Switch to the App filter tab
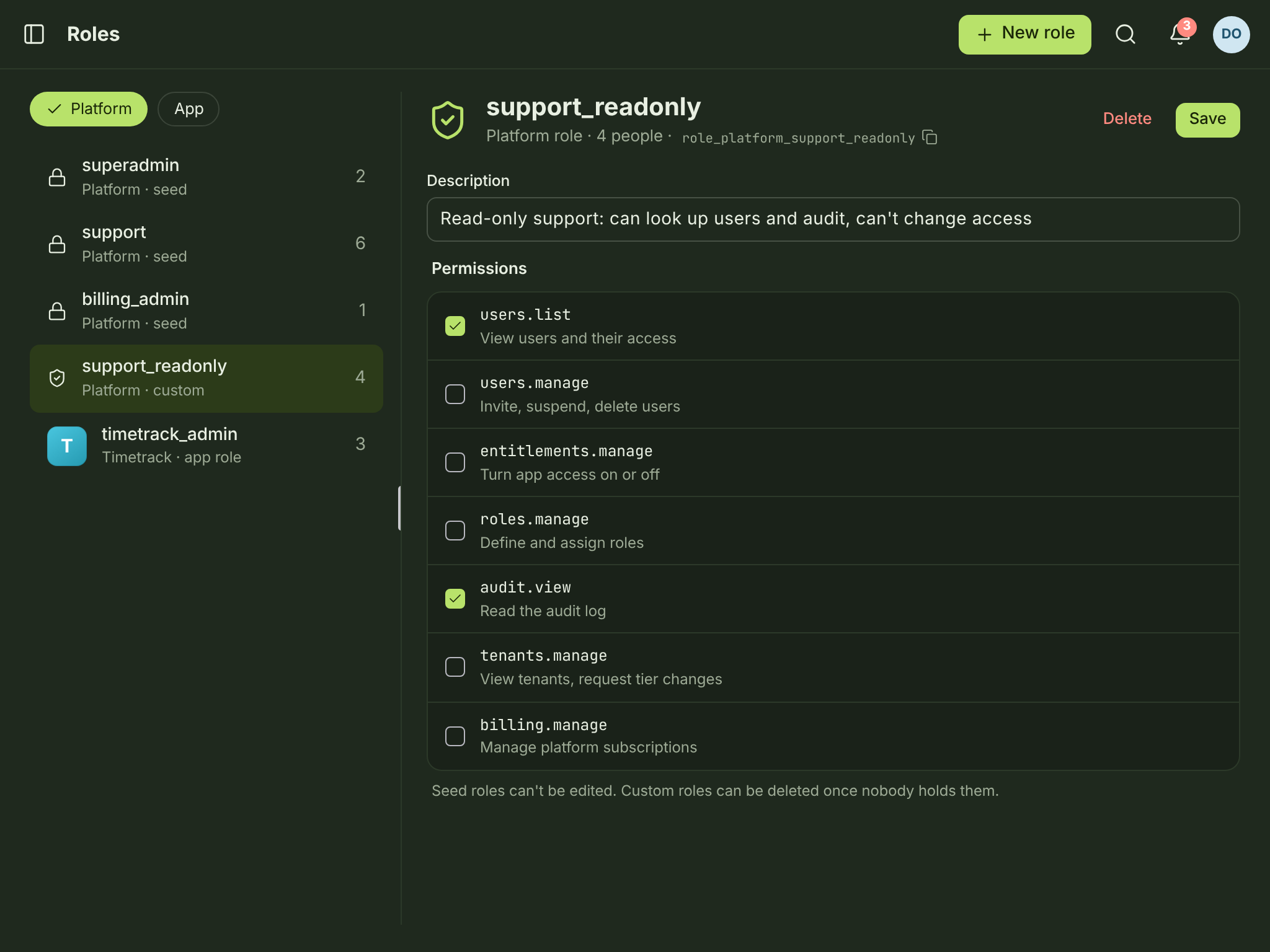Image resolution: width=1270 pixels, height=952 pixels. click(189, 109)
